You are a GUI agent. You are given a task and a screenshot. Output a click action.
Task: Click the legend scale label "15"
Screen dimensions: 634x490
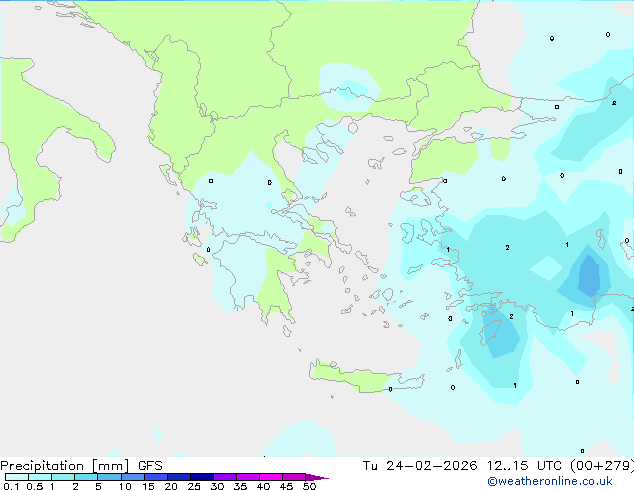148,486
